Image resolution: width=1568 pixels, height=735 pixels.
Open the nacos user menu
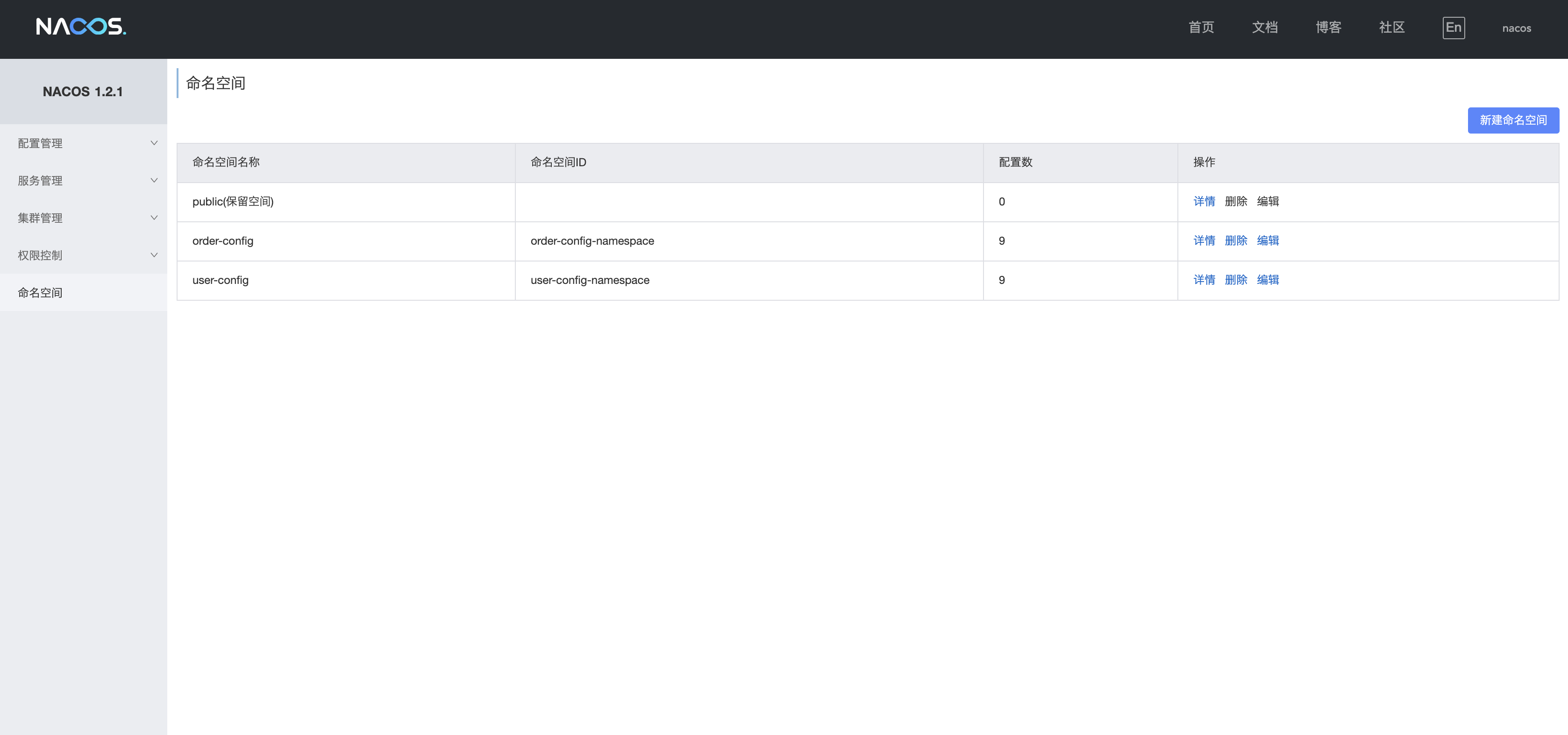[1516, 28]
